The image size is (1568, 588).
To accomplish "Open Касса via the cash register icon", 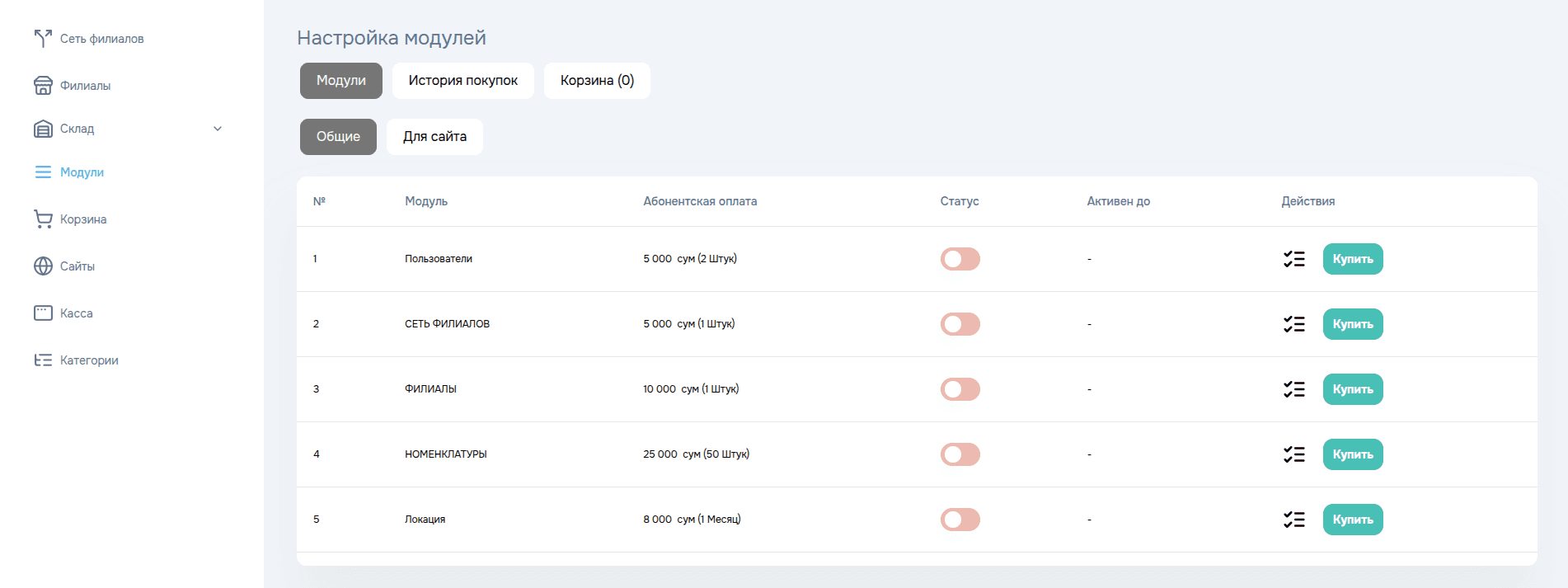I will [x=43, y=313].
